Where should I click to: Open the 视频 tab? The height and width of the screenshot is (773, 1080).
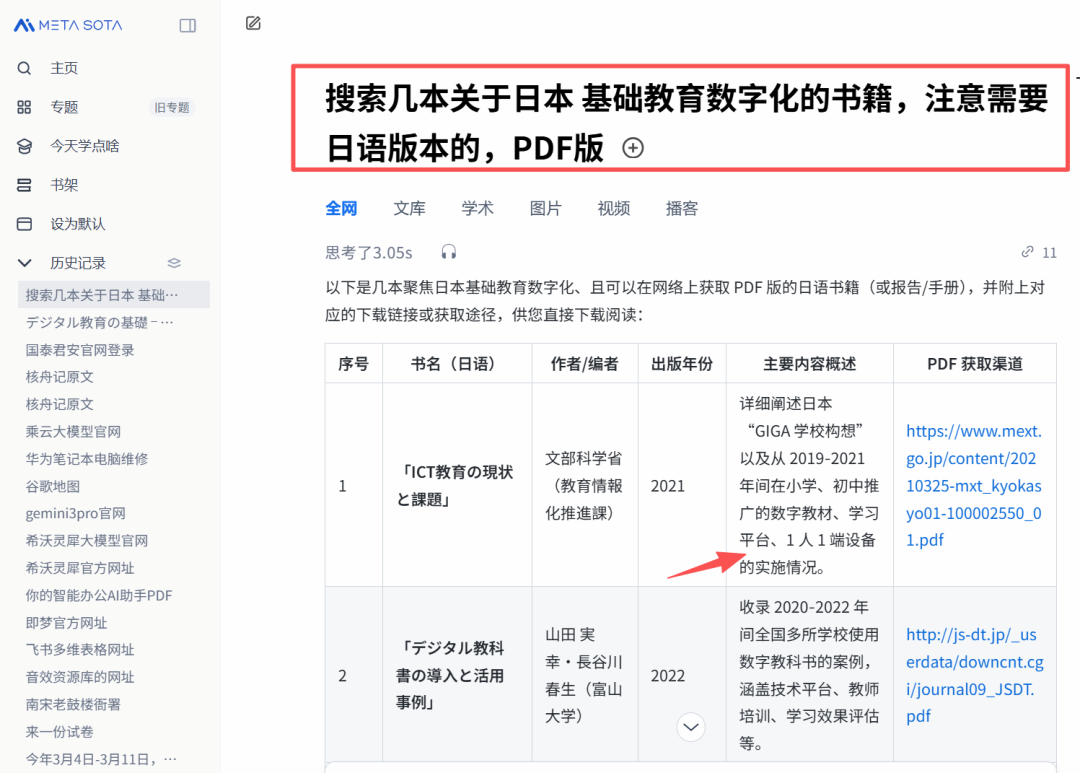613,207
